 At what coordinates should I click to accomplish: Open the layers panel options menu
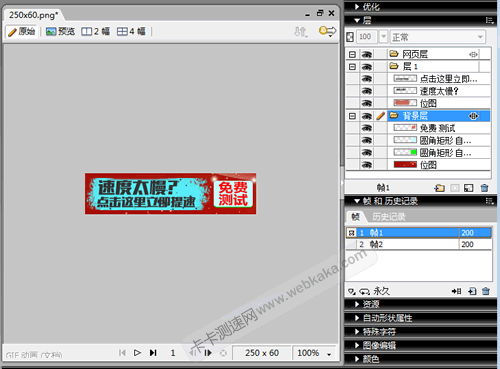489,21
